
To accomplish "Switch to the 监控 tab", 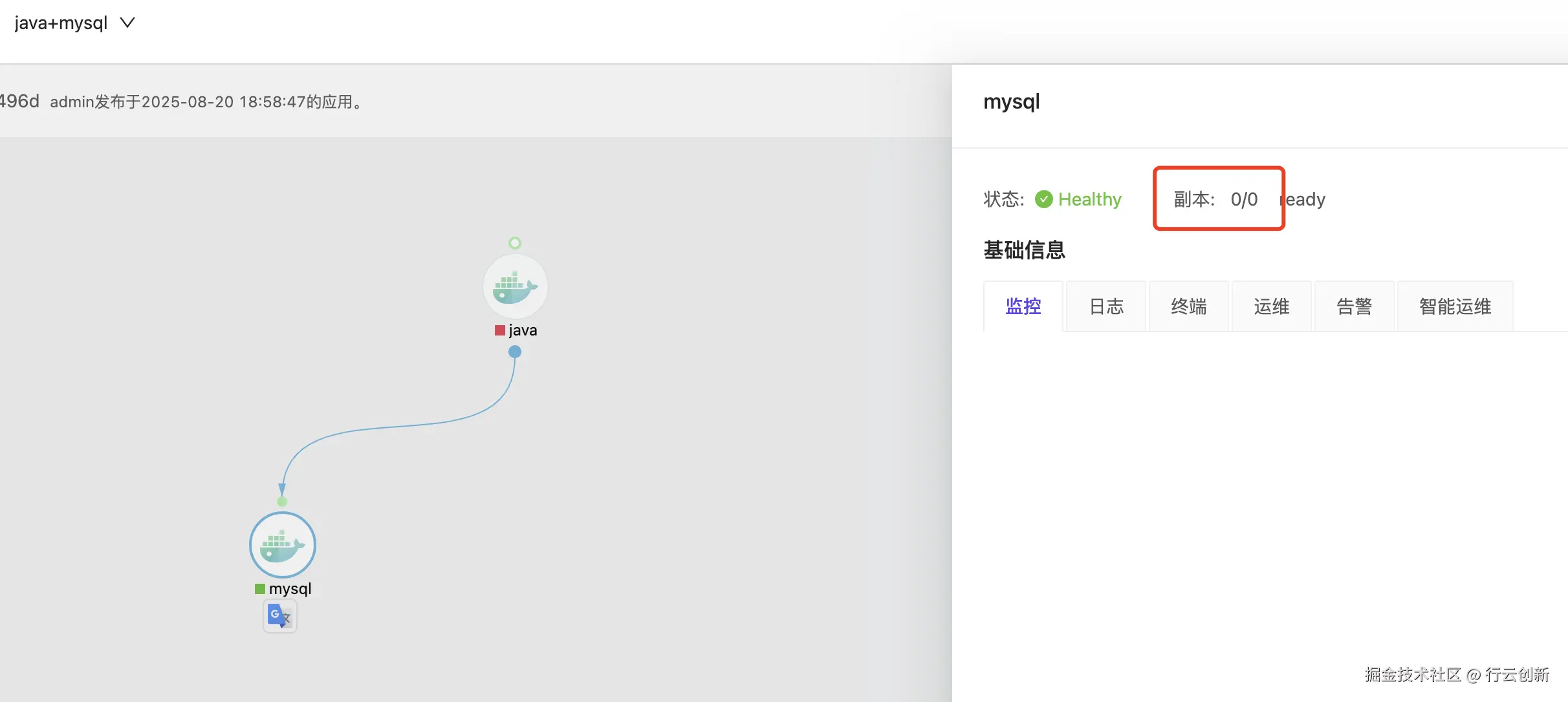I will click(x=1023, y=306).
